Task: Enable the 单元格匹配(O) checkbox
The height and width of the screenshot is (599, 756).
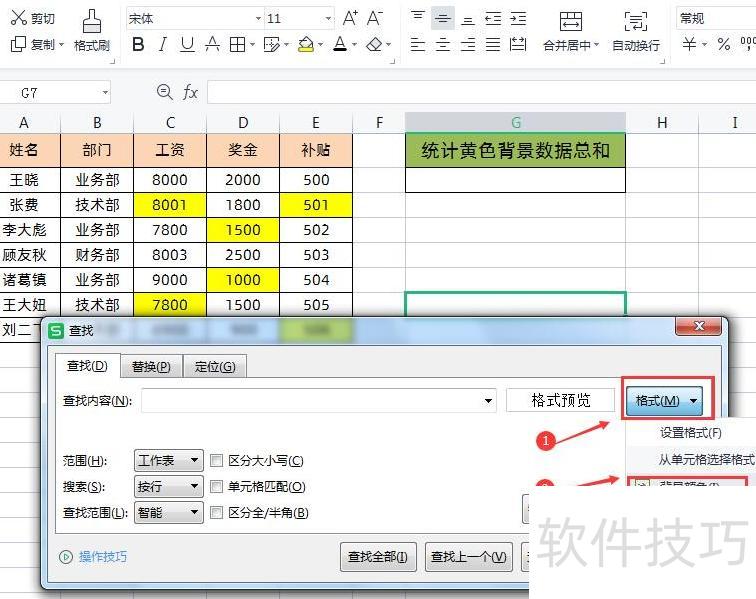Action: (x=216, y=486)
